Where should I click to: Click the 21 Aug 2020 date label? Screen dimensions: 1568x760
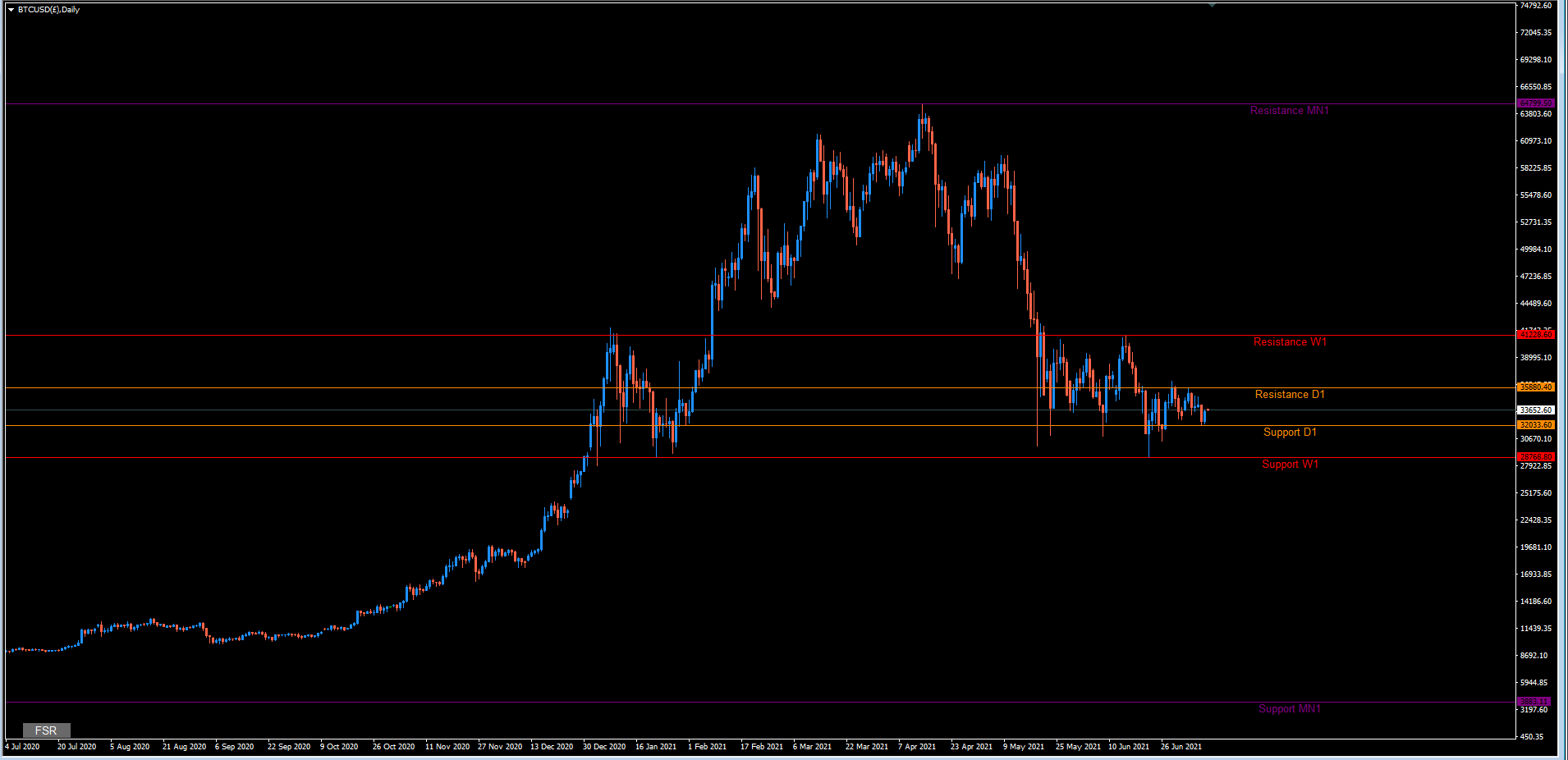[185, 747]
